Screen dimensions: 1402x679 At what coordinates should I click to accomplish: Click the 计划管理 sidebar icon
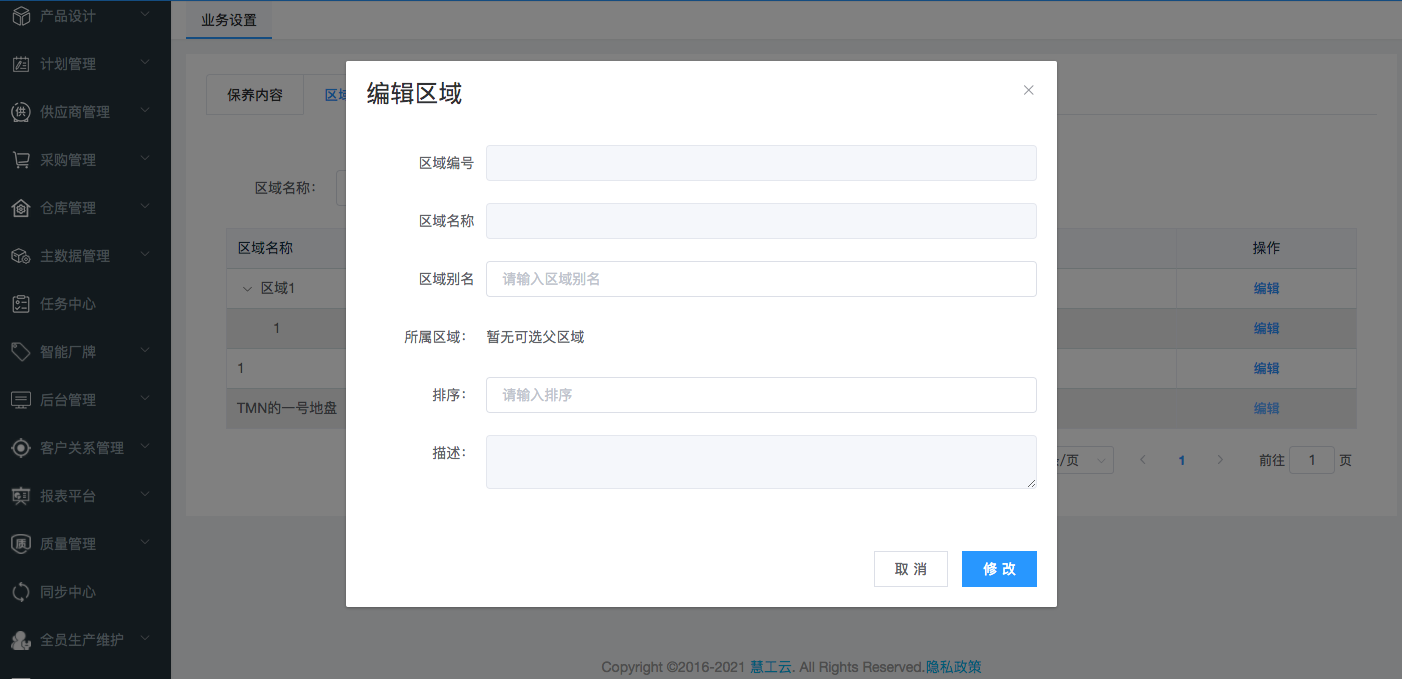click(21, 64)
